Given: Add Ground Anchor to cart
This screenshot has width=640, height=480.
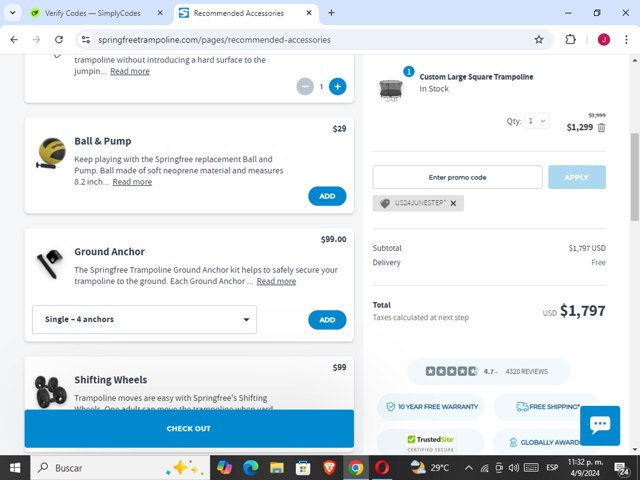Looking at the screenshot, I should [x=327, y=320].
